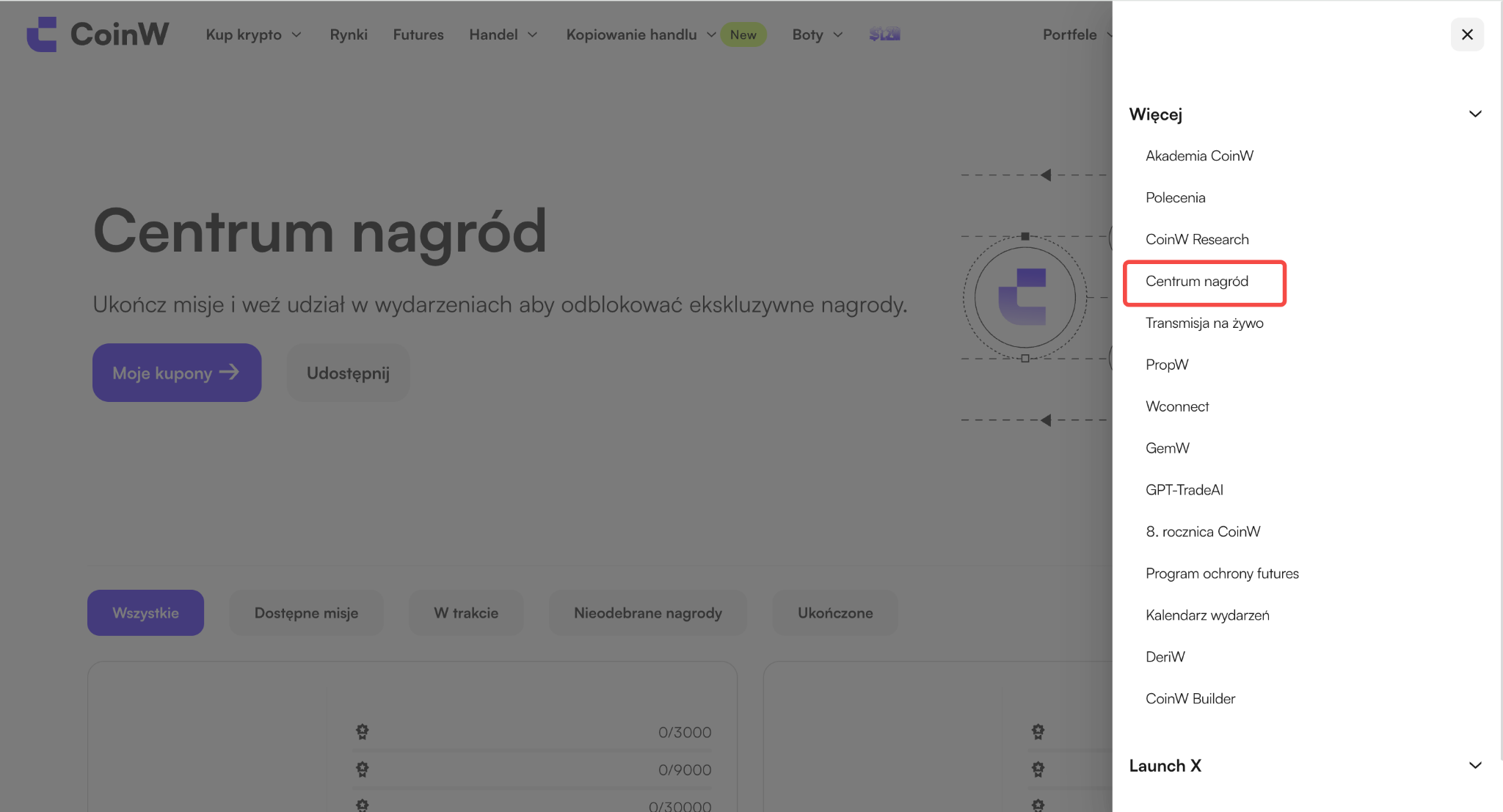Select the W trakcie tab
Screen dimensions: 1503x812
point(466,612)
